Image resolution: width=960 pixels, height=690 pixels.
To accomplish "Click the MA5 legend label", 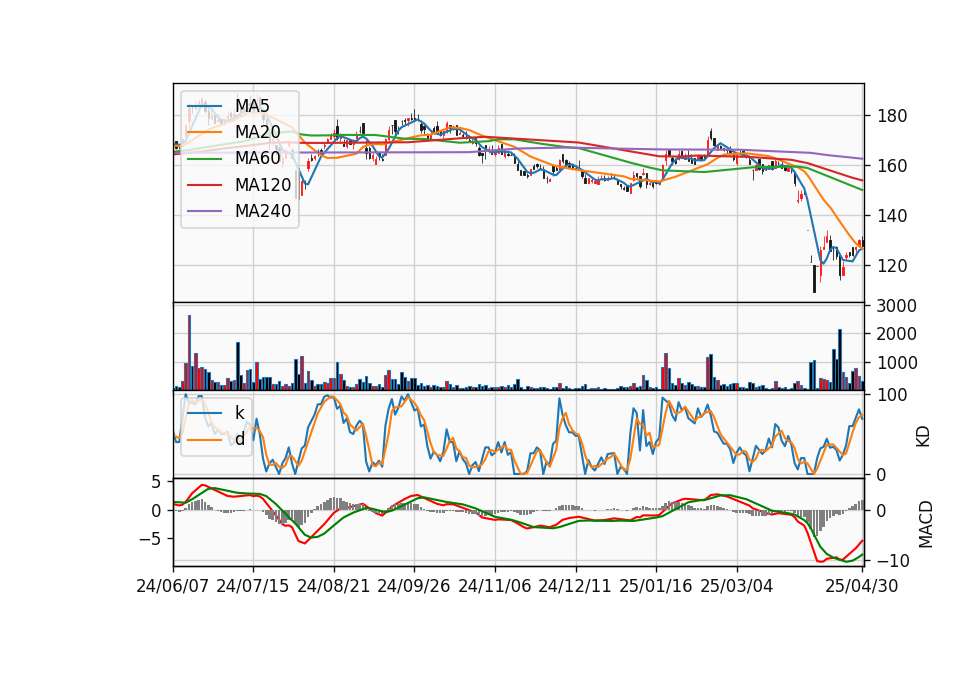I will click(252, 106).
